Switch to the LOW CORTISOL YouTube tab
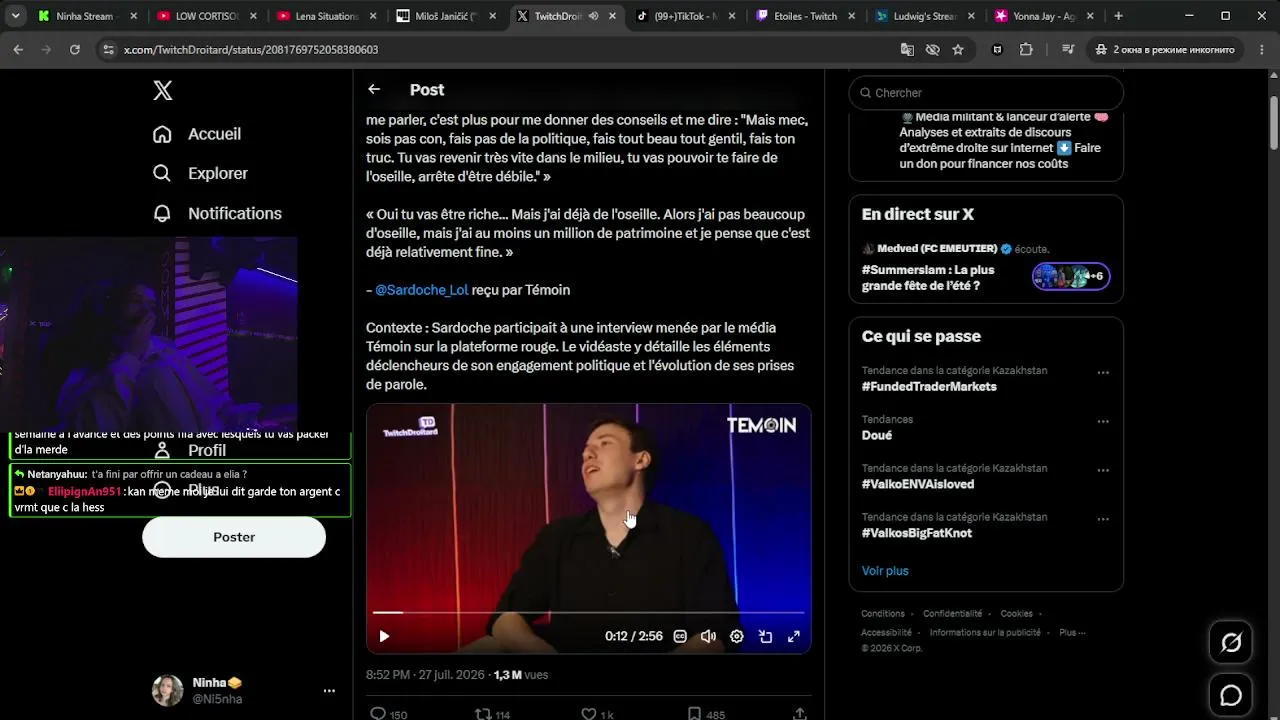The height and width of the screenshot is (720, 1280). point(207,16)
